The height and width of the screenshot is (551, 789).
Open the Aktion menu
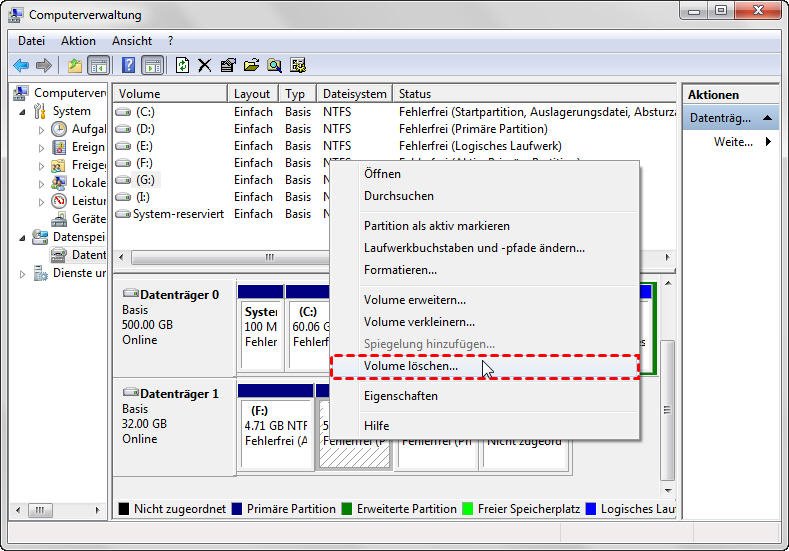(x=78, y=41)
